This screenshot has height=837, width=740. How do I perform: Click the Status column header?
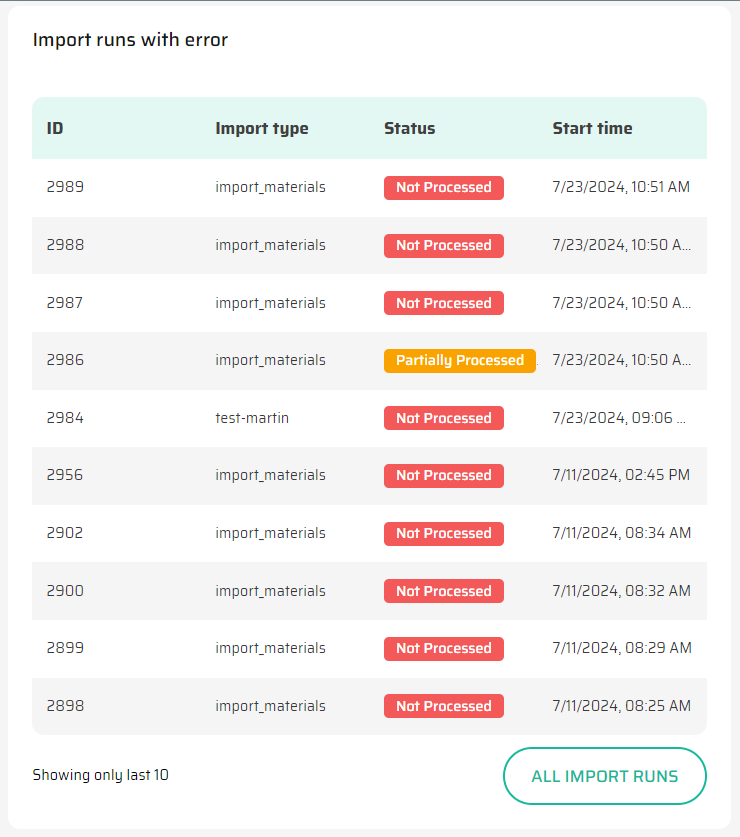click(410, 128)
